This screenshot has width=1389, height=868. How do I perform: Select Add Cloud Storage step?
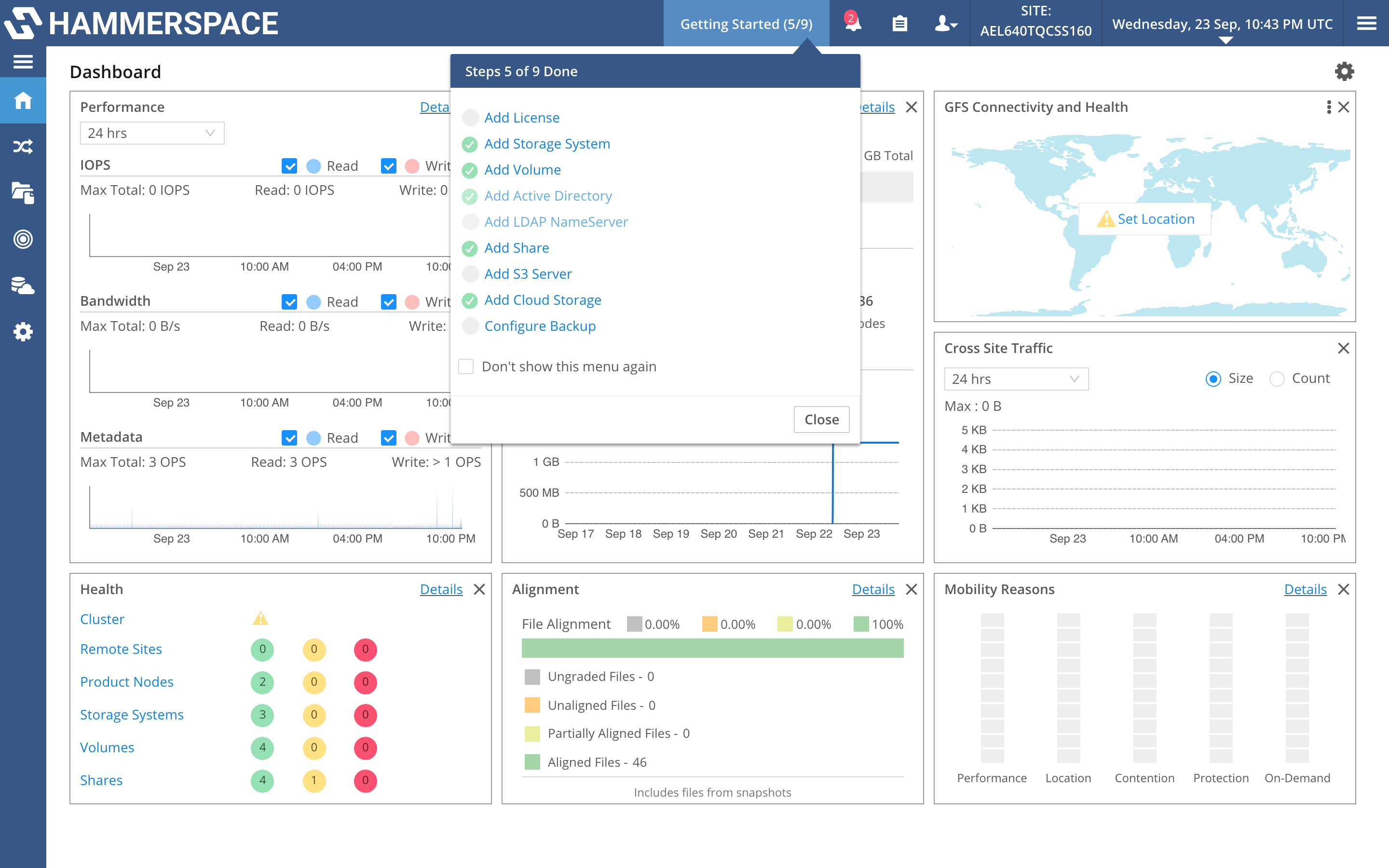[x=543, y=300]
